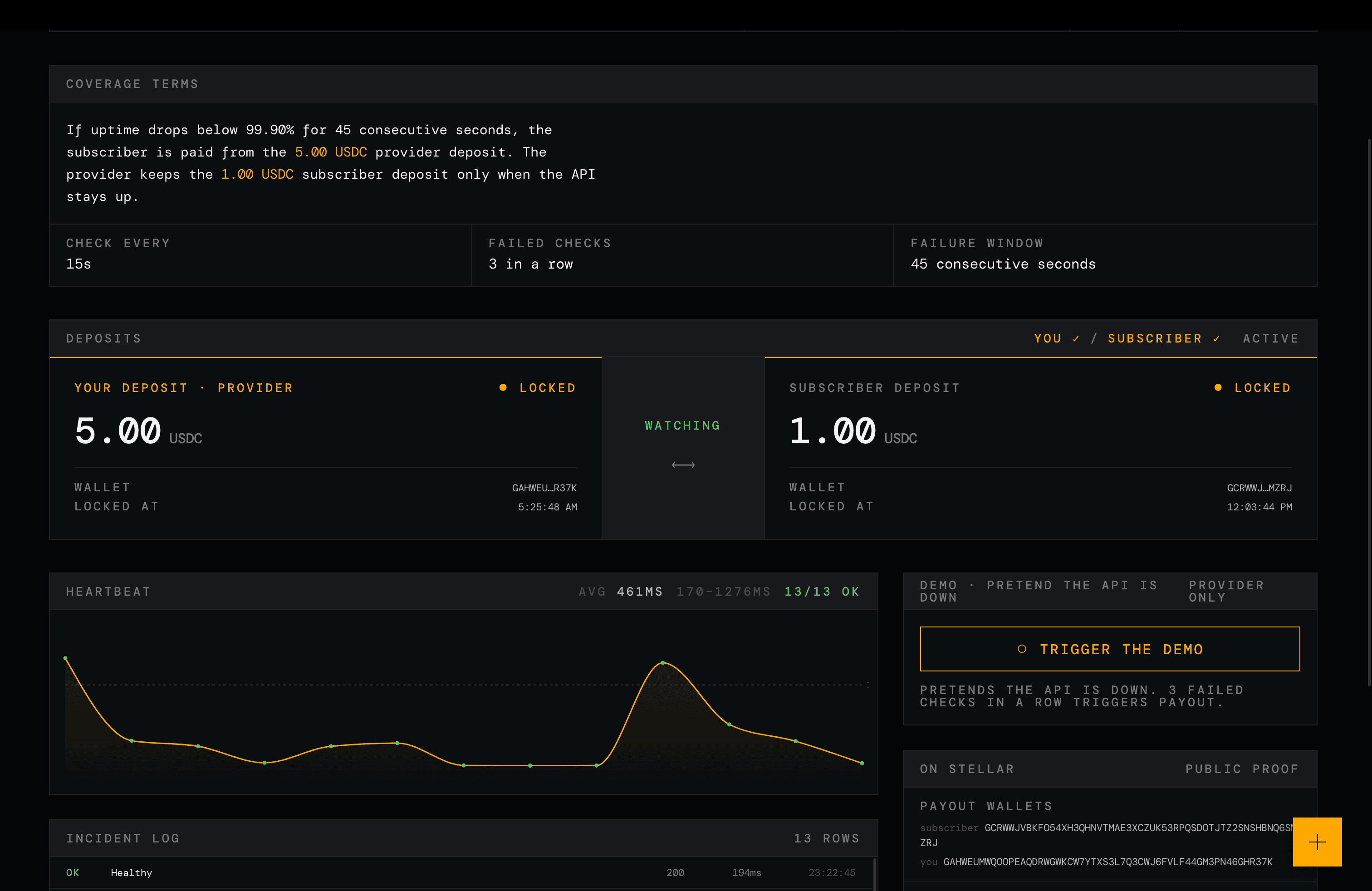Click the bidirectional arrow under WATCHING
Viewport: 1372px width, 891px height.
tap(683, 465)
